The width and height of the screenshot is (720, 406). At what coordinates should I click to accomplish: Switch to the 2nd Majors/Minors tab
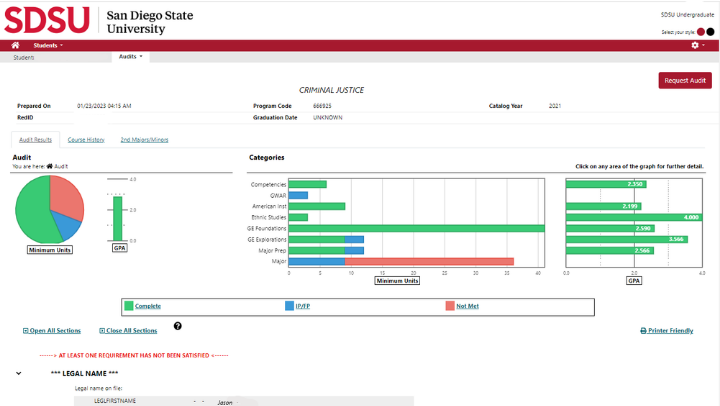tap(144, 139)
